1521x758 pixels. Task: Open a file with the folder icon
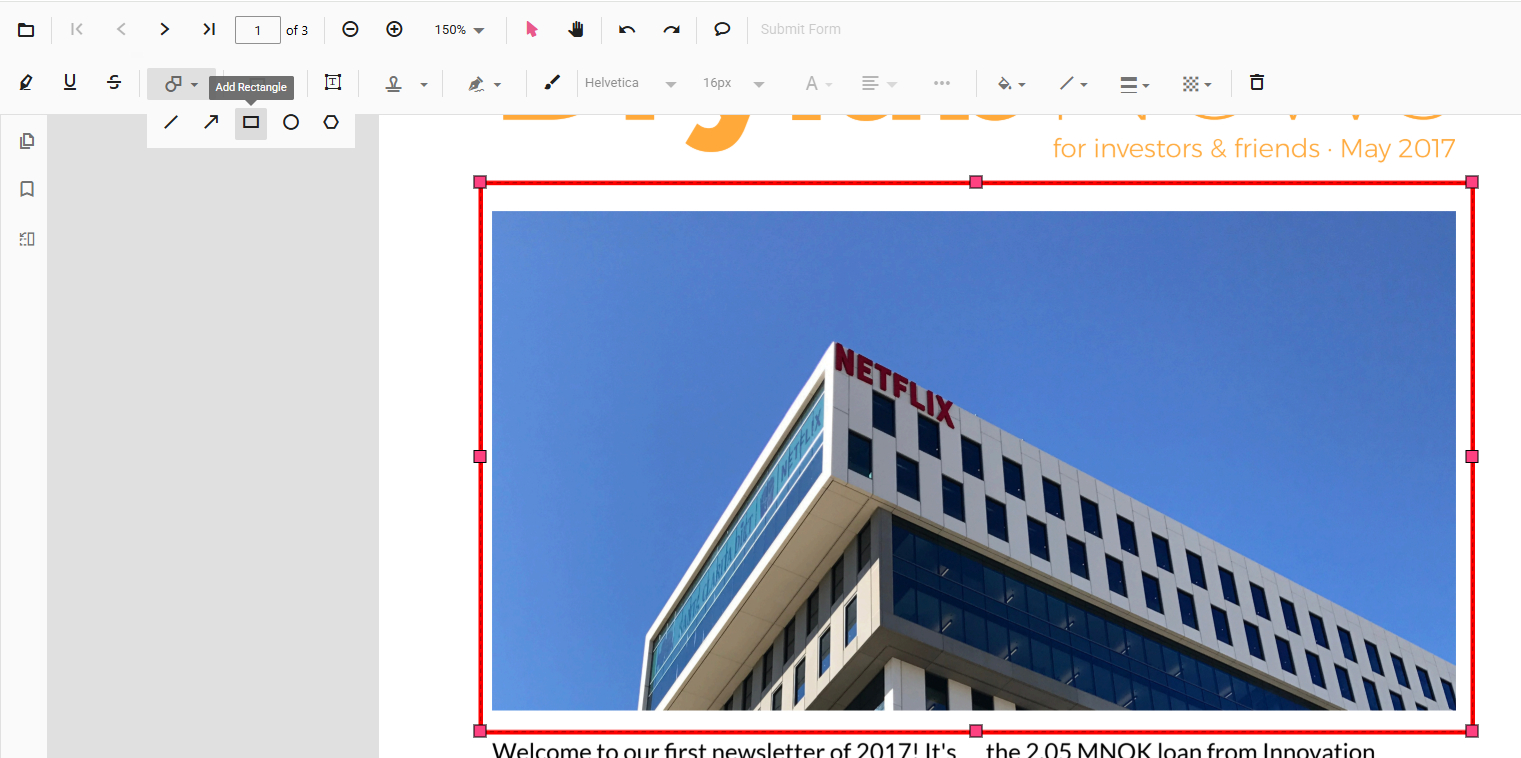[x=26, y=30]
